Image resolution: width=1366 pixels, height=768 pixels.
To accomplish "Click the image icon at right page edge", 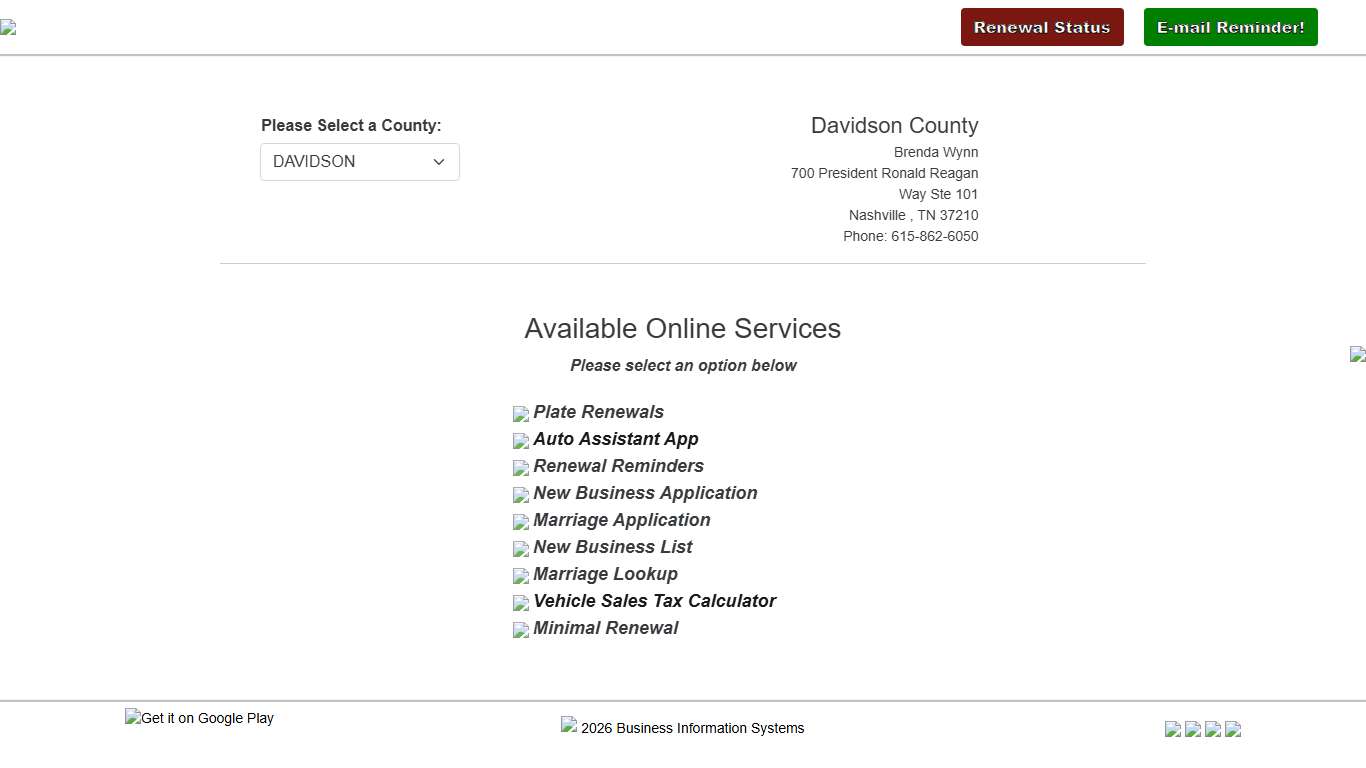I will coord(1357,354).
